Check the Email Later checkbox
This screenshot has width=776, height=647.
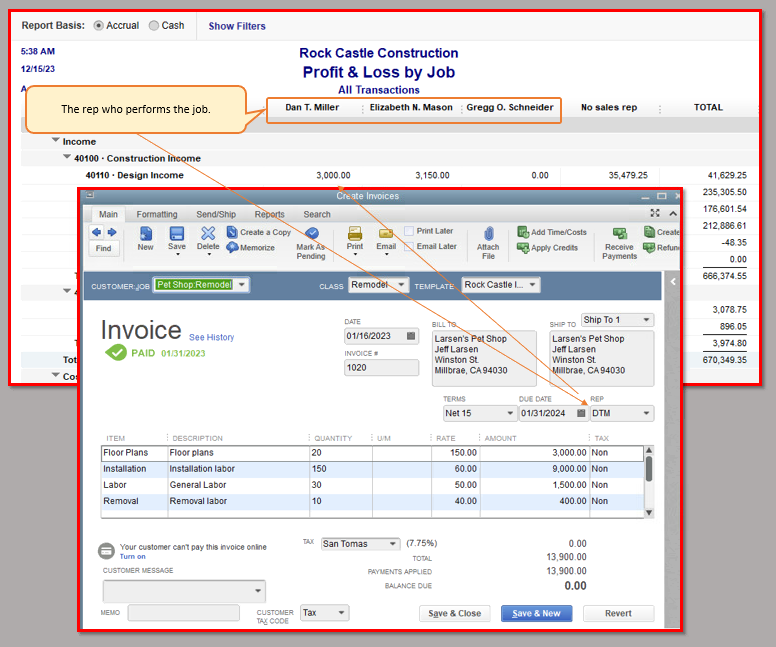[409, 247]
